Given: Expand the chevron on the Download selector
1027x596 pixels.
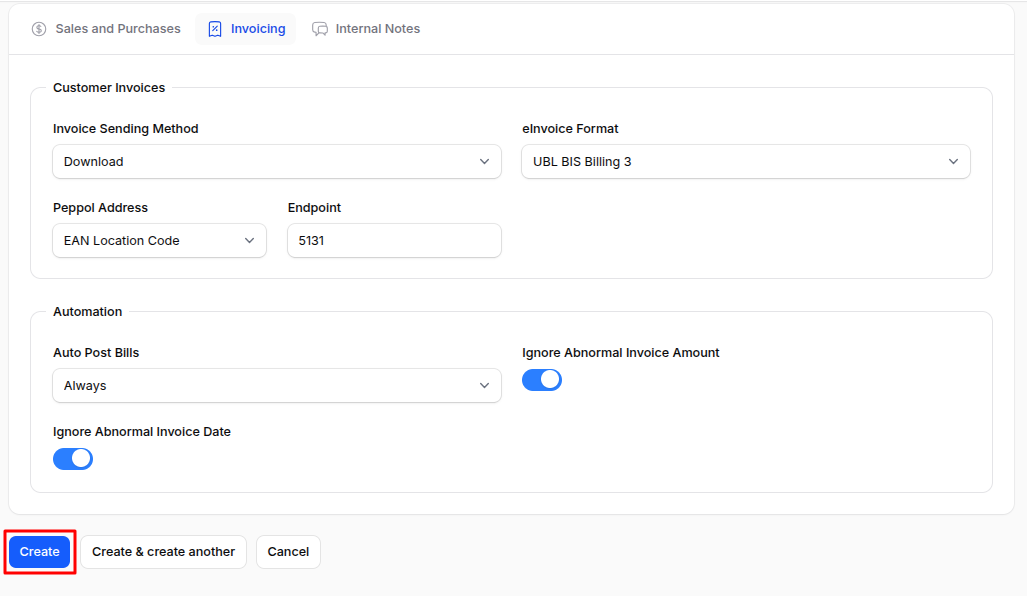Looking at the screenshot, I should point(485,161).
